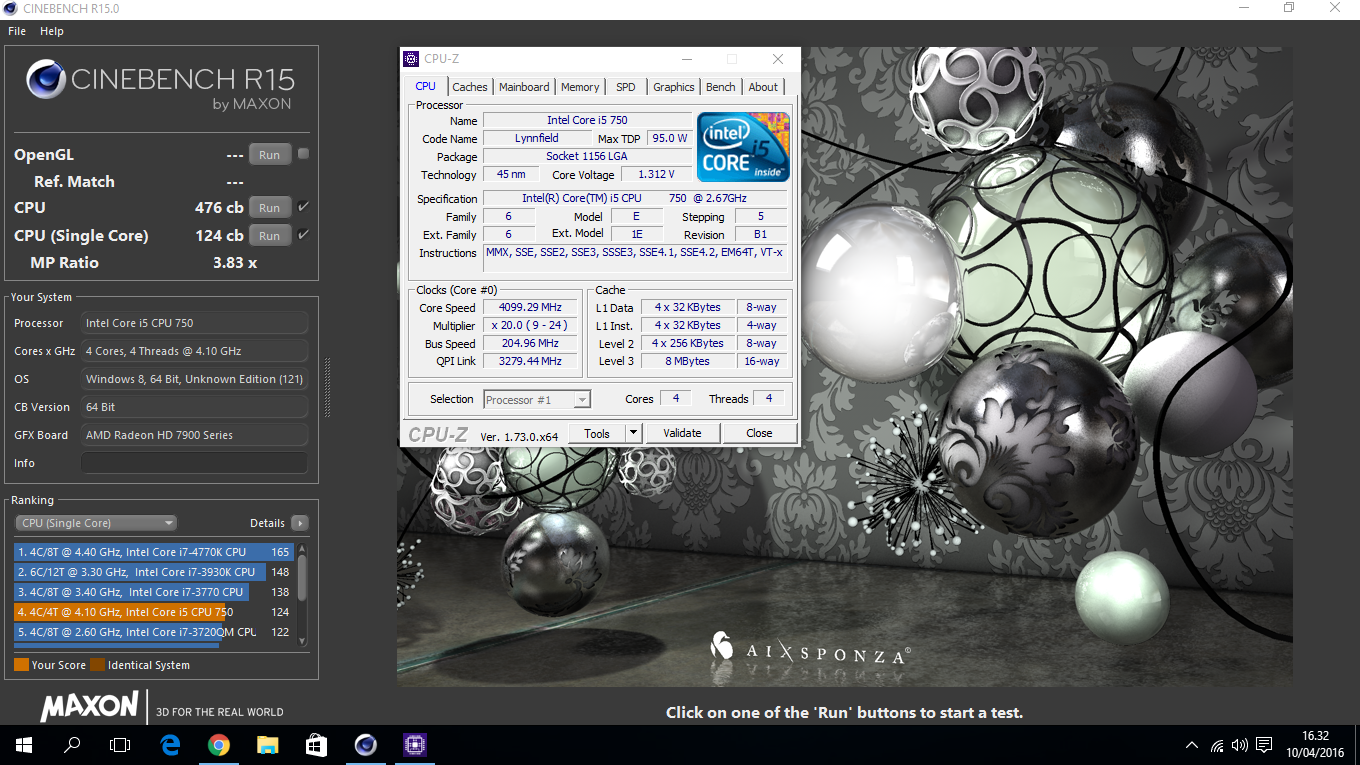The height and width of the screenshot is (765, 1360).
Task: Click the GFX Board field AMD Radeon HD 7900 Series
Action: [194, 435]
